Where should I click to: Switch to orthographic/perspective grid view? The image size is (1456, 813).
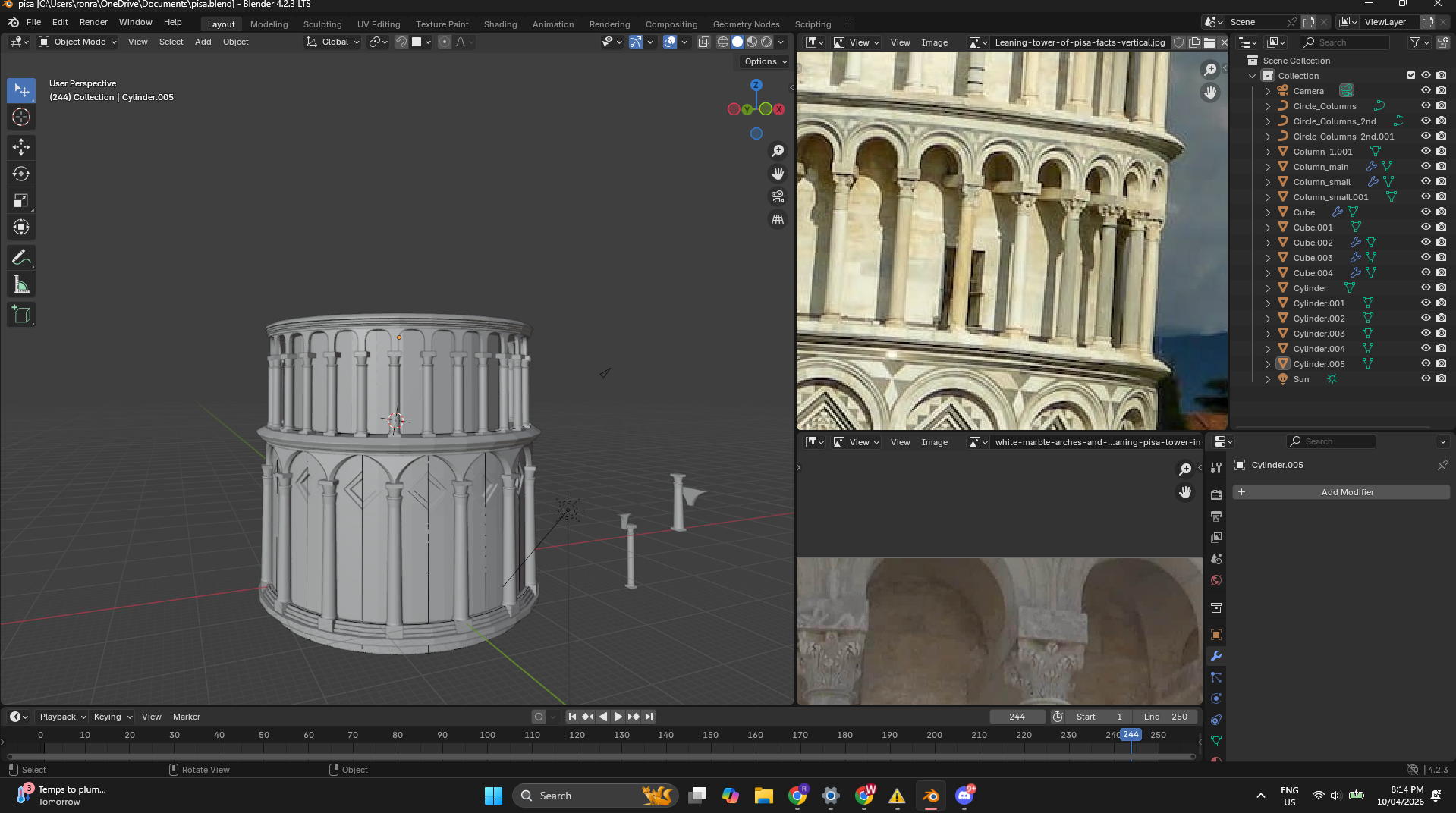click(x=778, y=219)
